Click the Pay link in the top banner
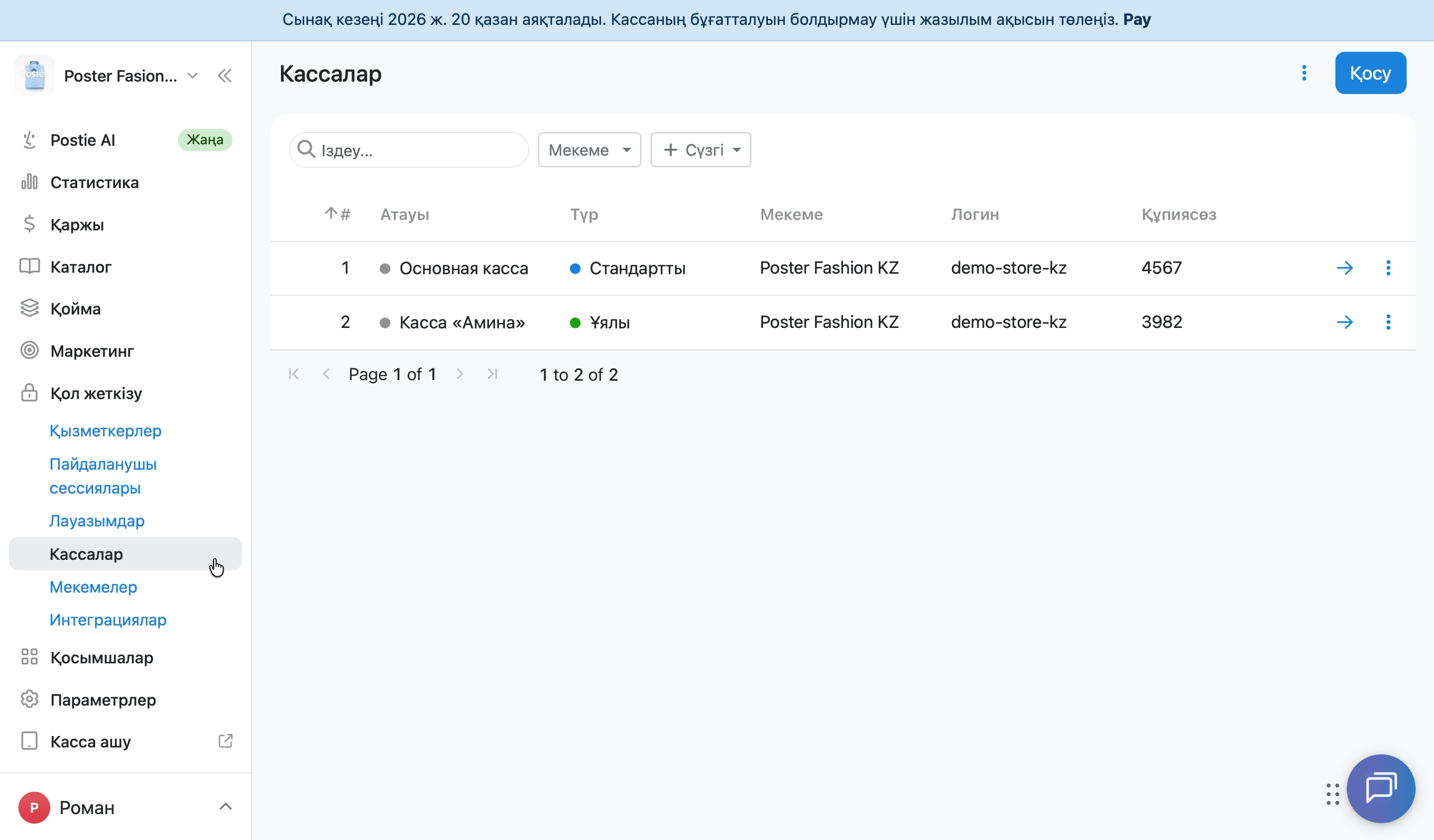Screen dimensions: 1434x840 (1136, 19)
